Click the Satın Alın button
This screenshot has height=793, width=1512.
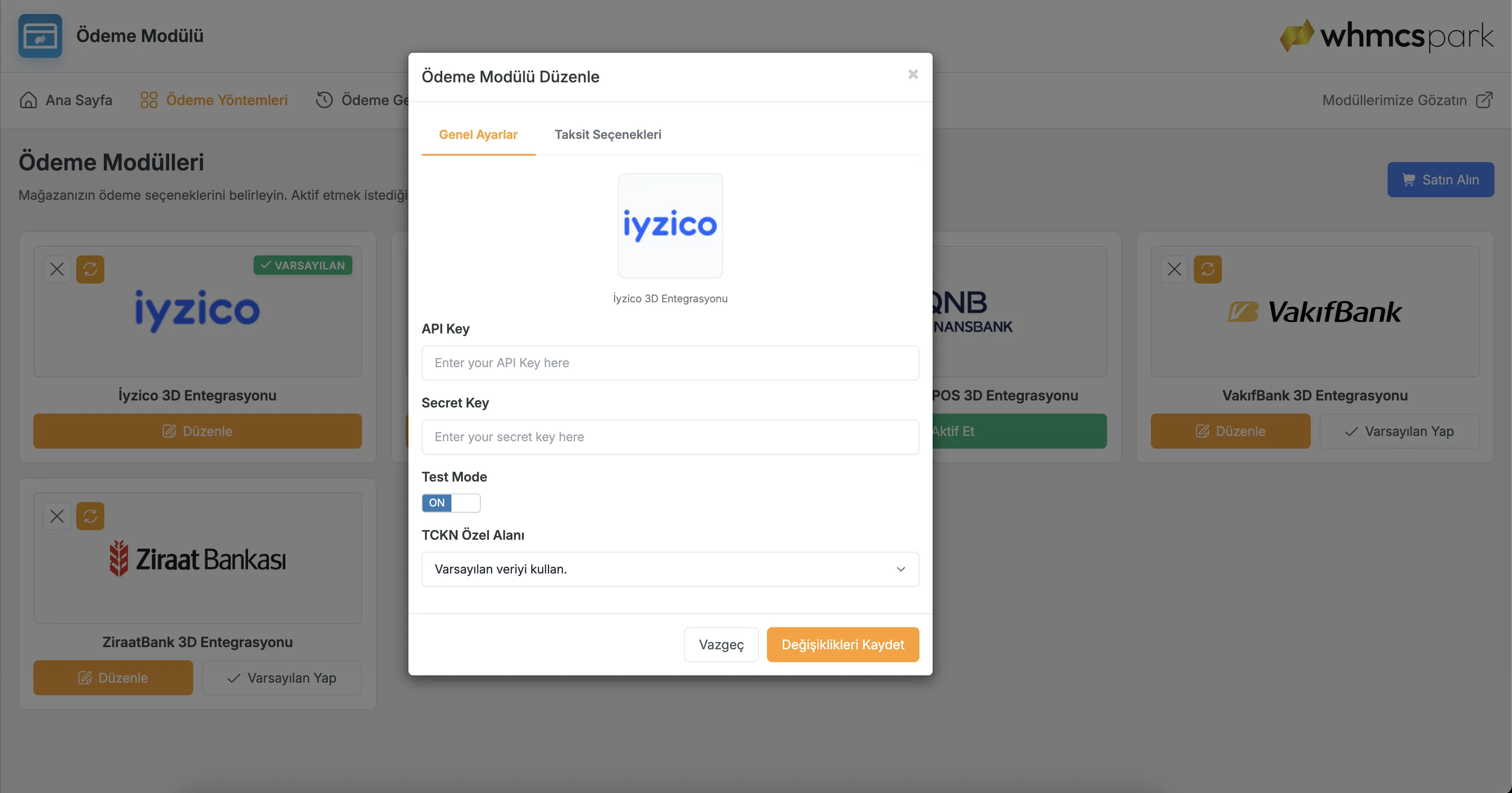pyautogui.click(x=1440, y=180)
